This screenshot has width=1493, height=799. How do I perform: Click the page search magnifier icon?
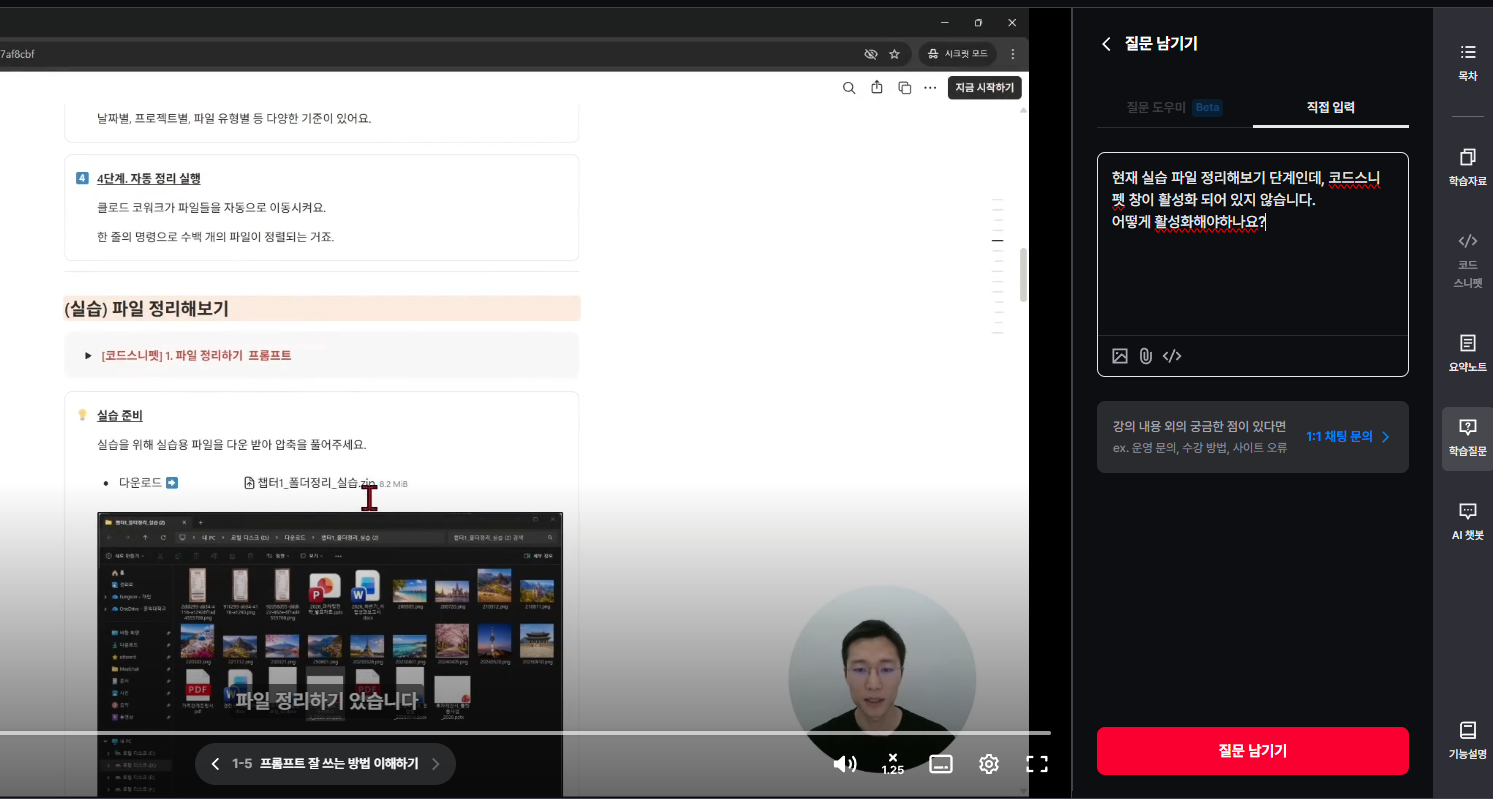849,88
